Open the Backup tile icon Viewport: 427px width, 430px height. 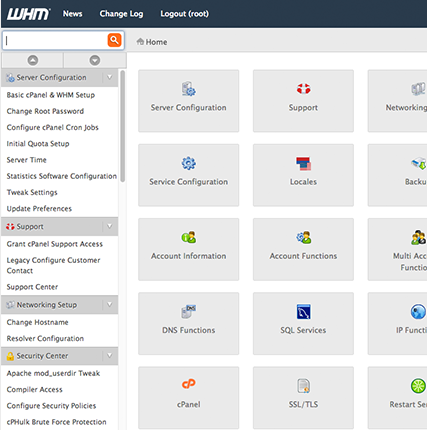[x=419, y=163]
